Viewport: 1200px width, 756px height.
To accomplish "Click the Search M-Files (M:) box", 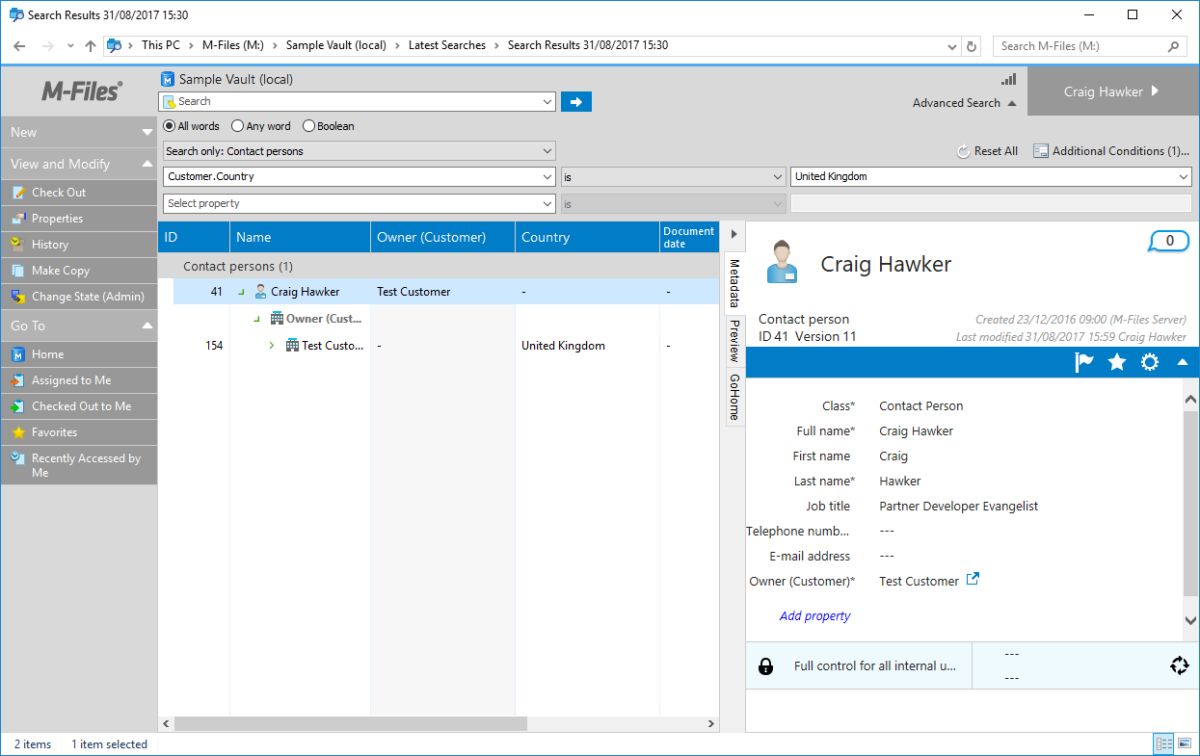I will pos(1090,46).
